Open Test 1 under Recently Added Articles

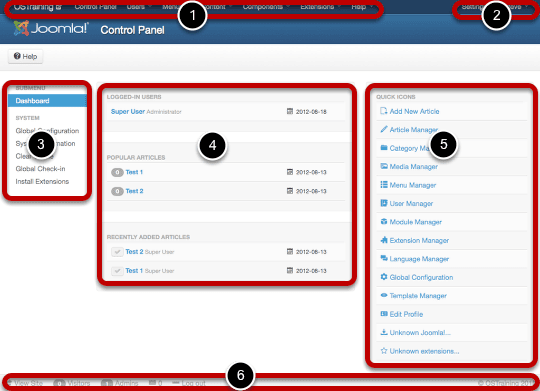[134, 270]
